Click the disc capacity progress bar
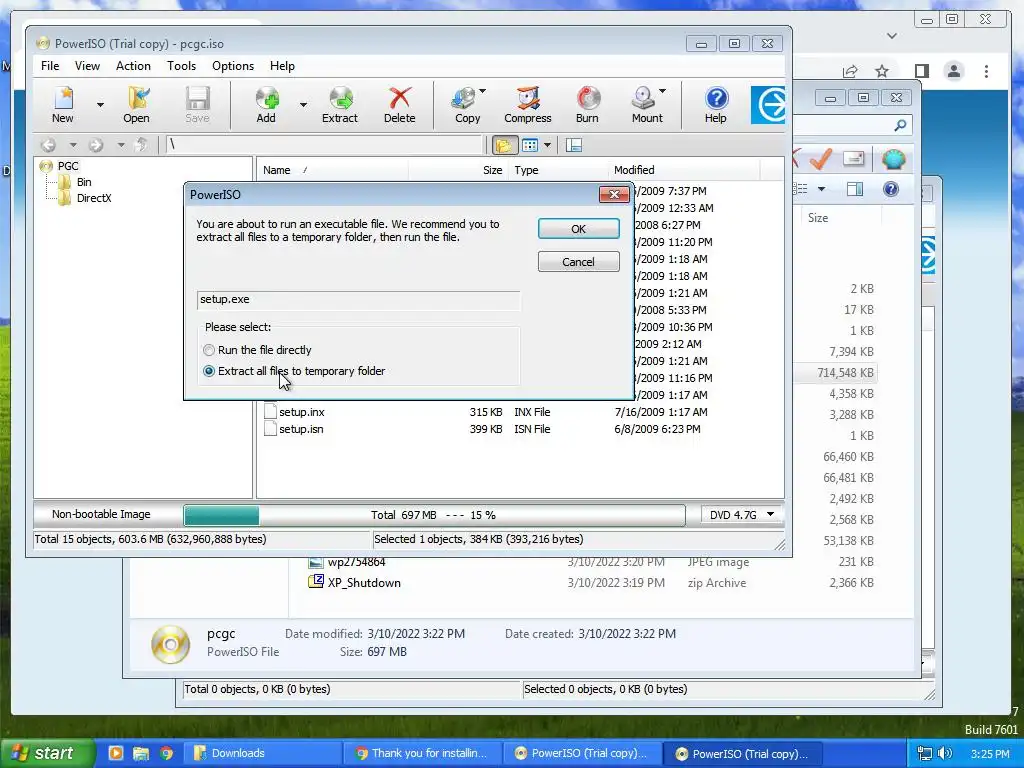The image size is (1024, 768). click(x=434, y=515)
